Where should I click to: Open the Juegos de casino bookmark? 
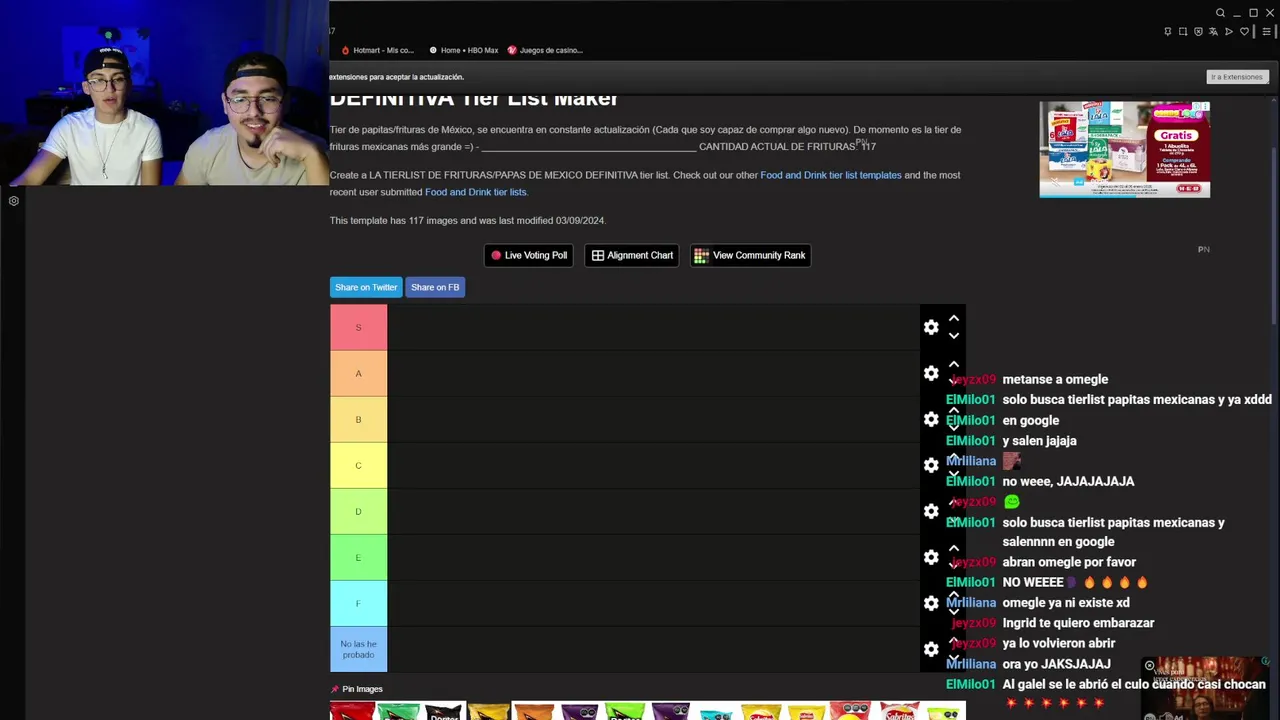(x=545, y=50)
